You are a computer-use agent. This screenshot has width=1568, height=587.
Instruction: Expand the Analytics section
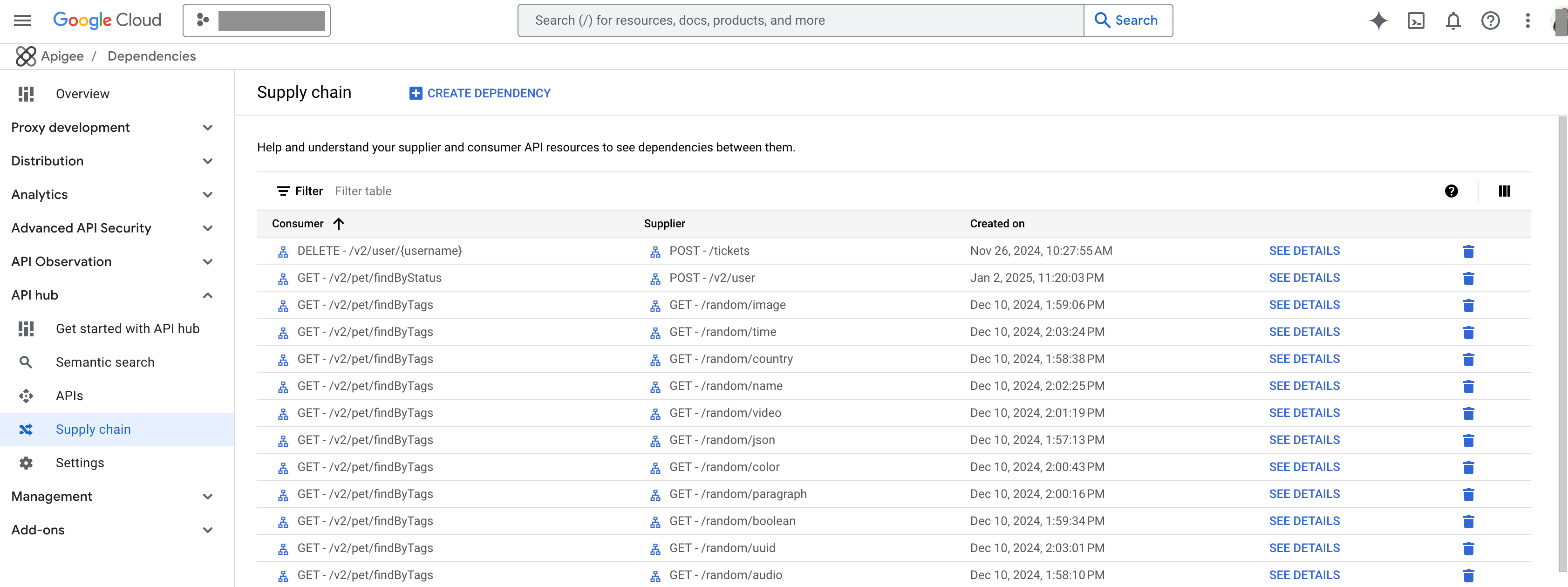coord(208,194)
